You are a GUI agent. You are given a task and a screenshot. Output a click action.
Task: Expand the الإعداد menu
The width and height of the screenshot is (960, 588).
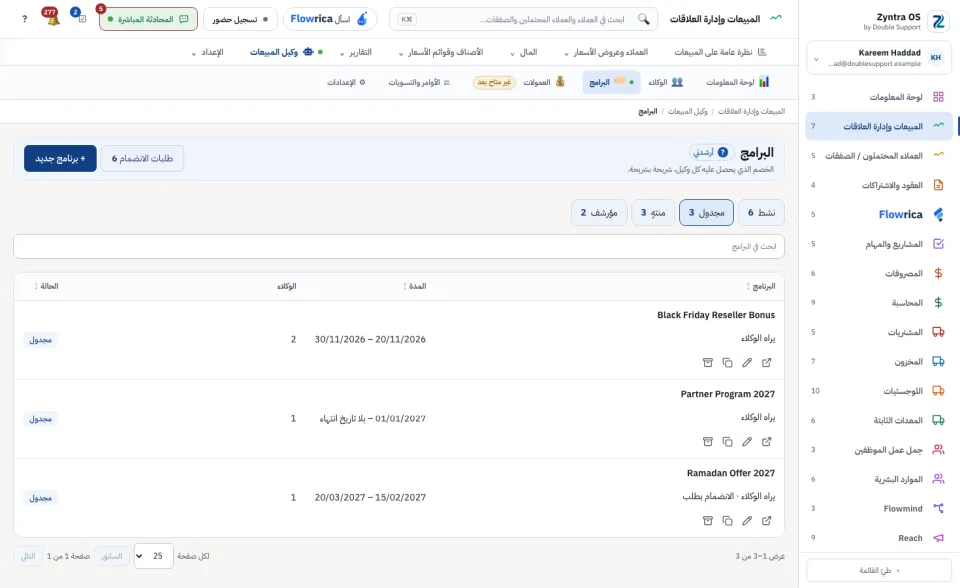[x=208, y=52]
